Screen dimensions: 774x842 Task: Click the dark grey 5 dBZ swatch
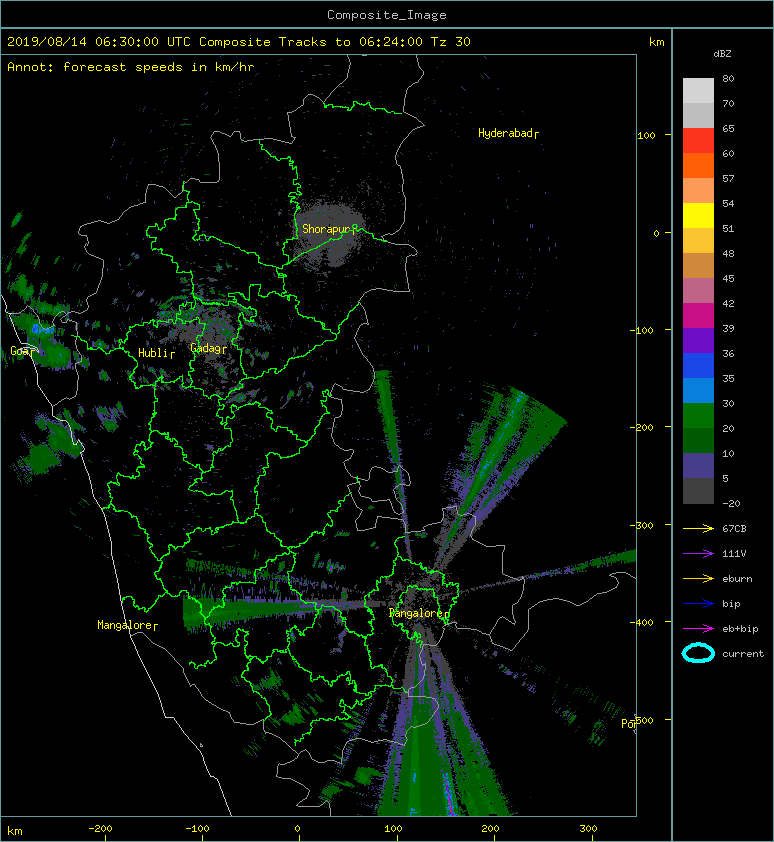coord(698,491)
